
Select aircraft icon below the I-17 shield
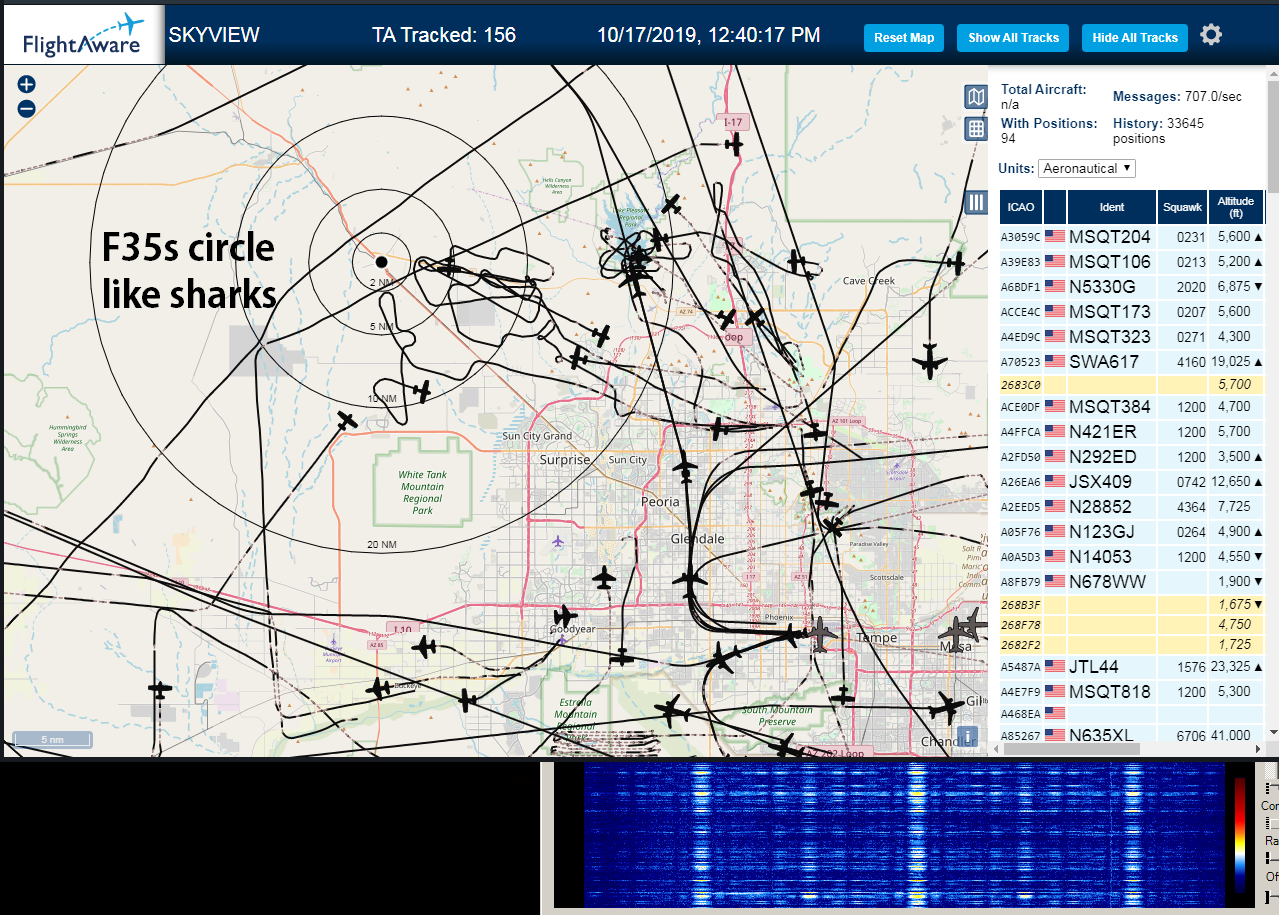(x=734, y=144)
